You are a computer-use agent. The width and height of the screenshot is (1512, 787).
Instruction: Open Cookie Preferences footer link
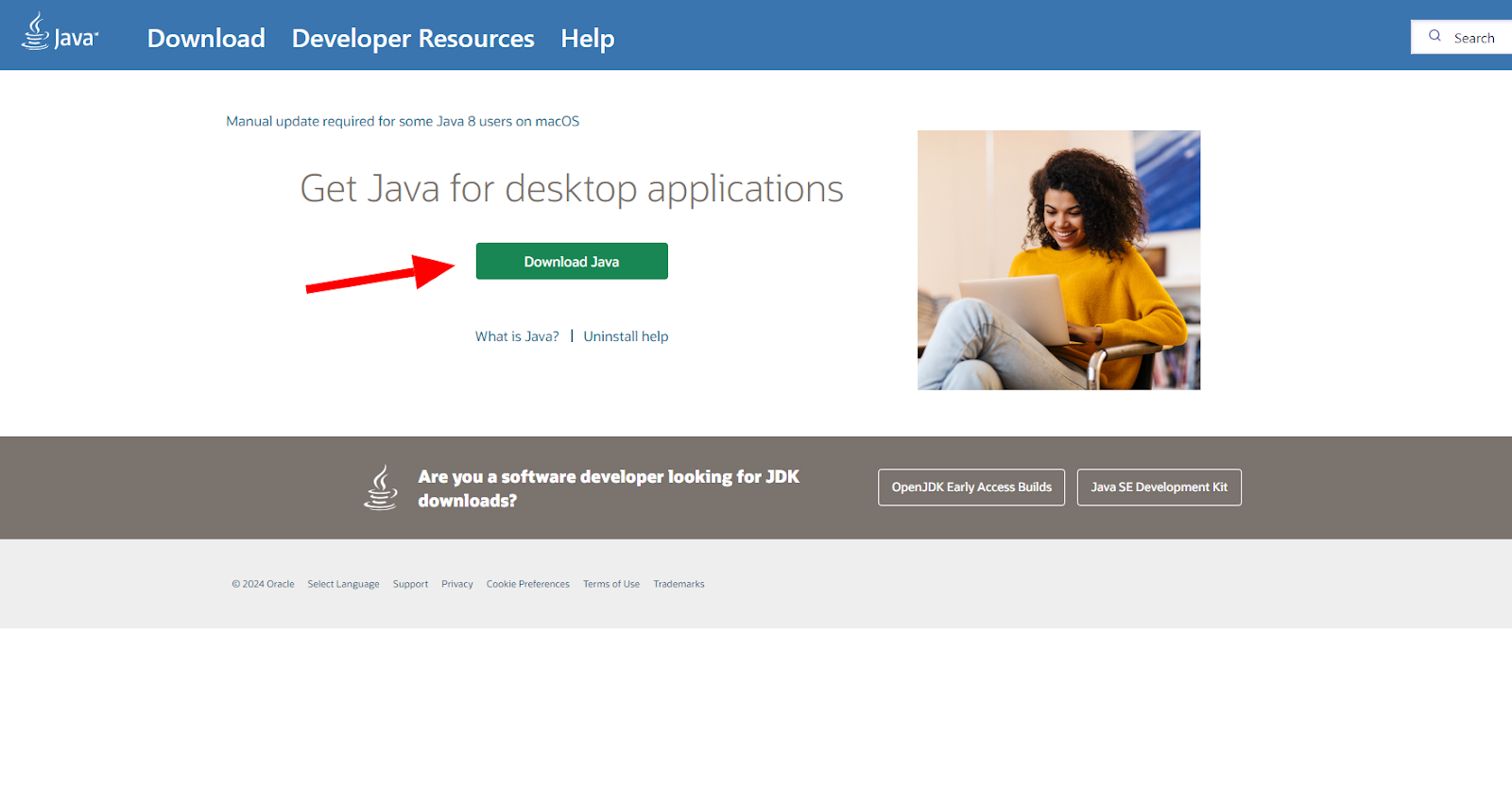tap(528, 584)
